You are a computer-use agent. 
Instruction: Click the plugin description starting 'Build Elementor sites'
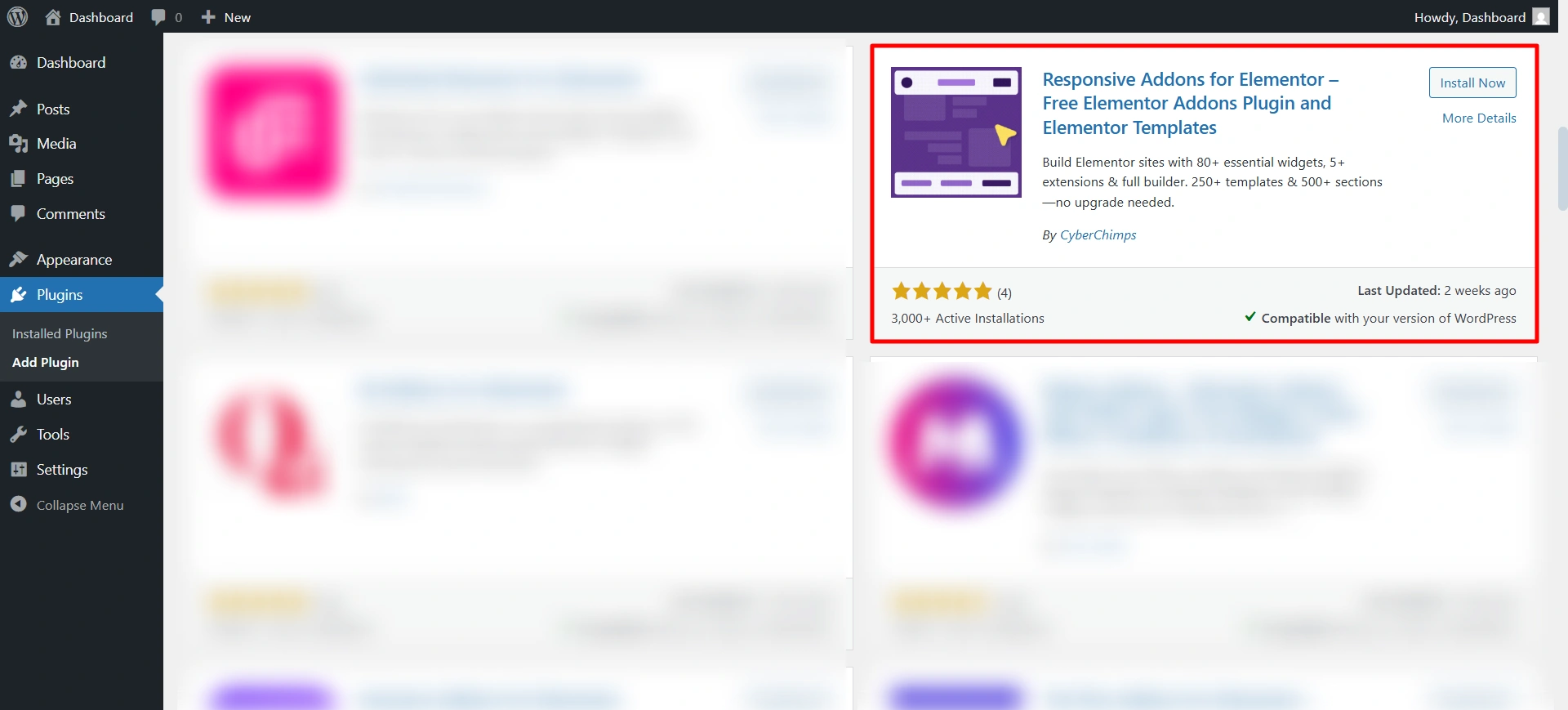pyautogui.click(x=1212, y=182)
